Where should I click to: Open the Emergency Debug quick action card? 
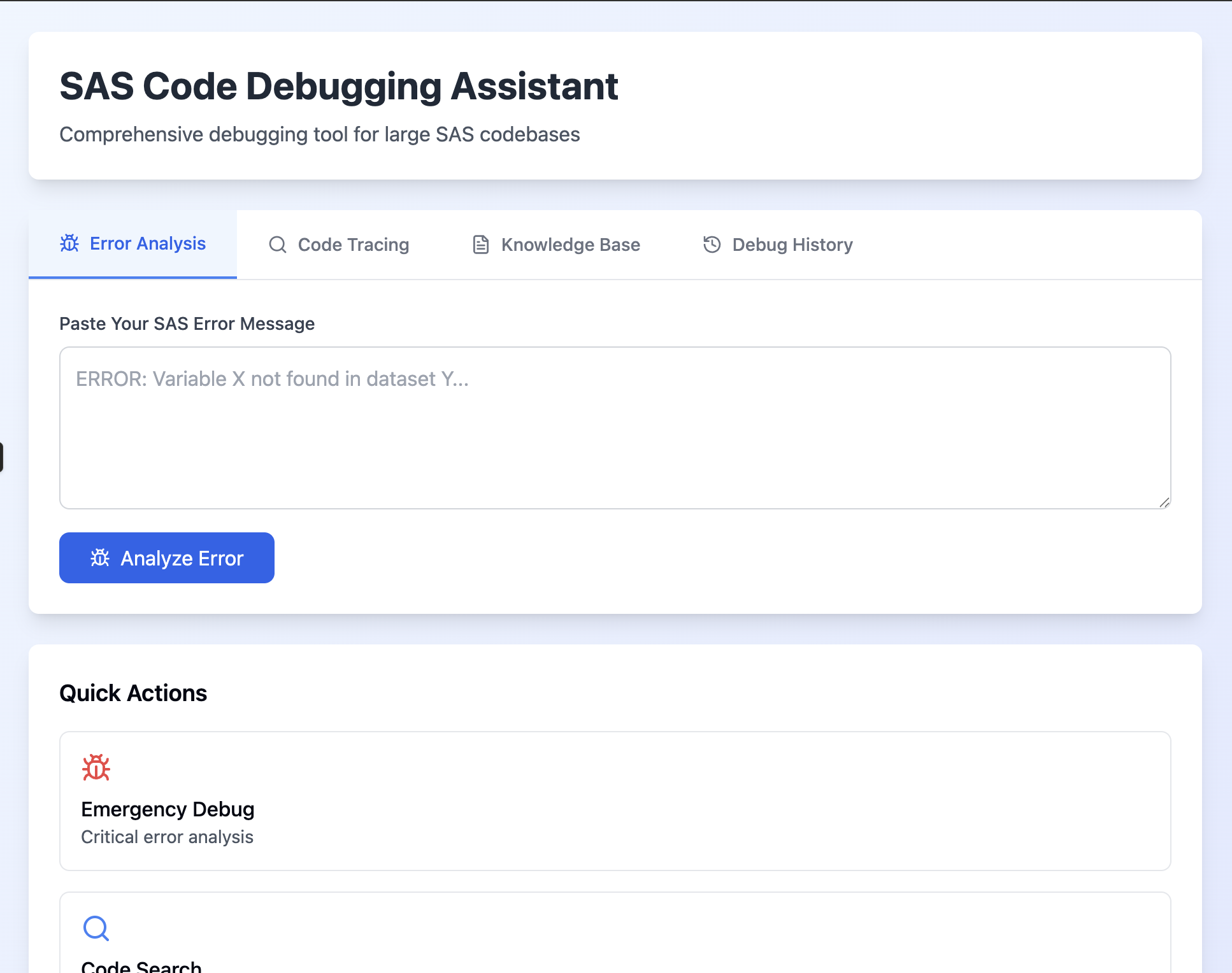pyautogui.click(x=615, y=801)
